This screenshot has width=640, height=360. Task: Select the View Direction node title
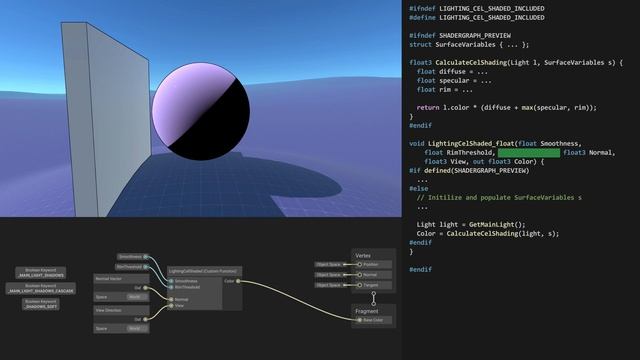tap(109, 310)
